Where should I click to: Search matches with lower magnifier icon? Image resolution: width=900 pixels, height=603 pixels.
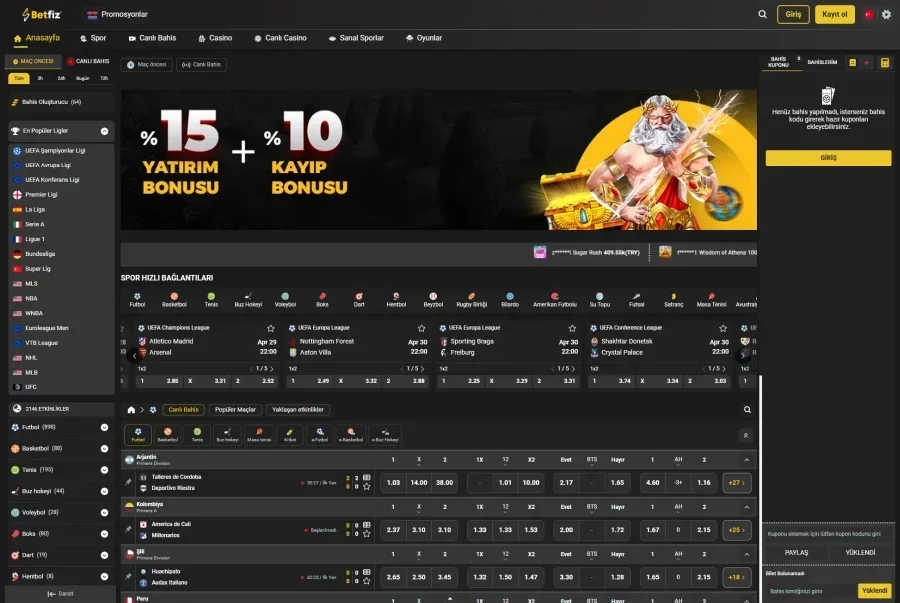pos(747,410)
